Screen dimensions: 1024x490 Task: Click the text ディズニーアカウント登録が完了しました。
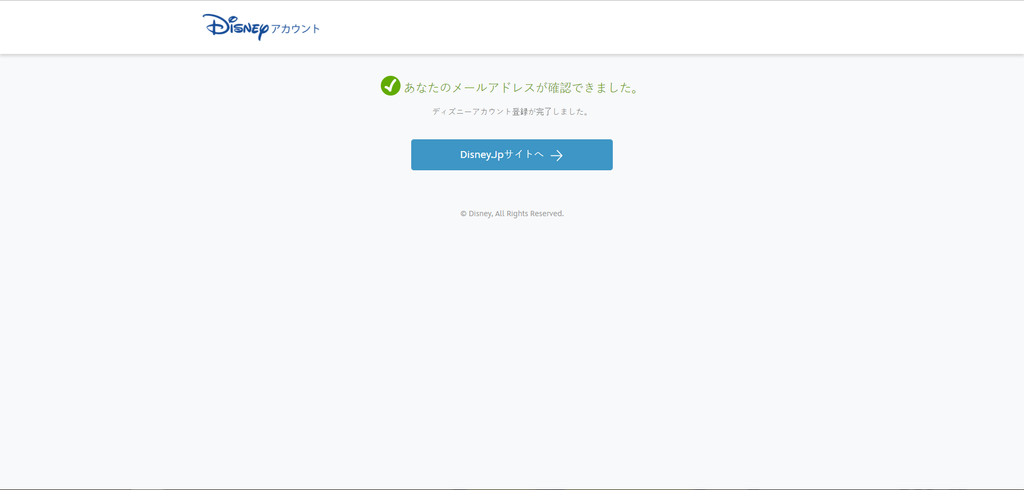coord(511,112)
